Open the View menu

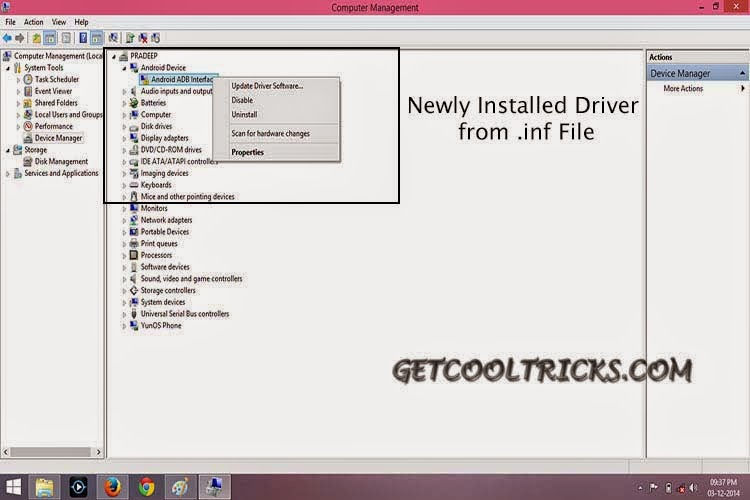point(59,22)
